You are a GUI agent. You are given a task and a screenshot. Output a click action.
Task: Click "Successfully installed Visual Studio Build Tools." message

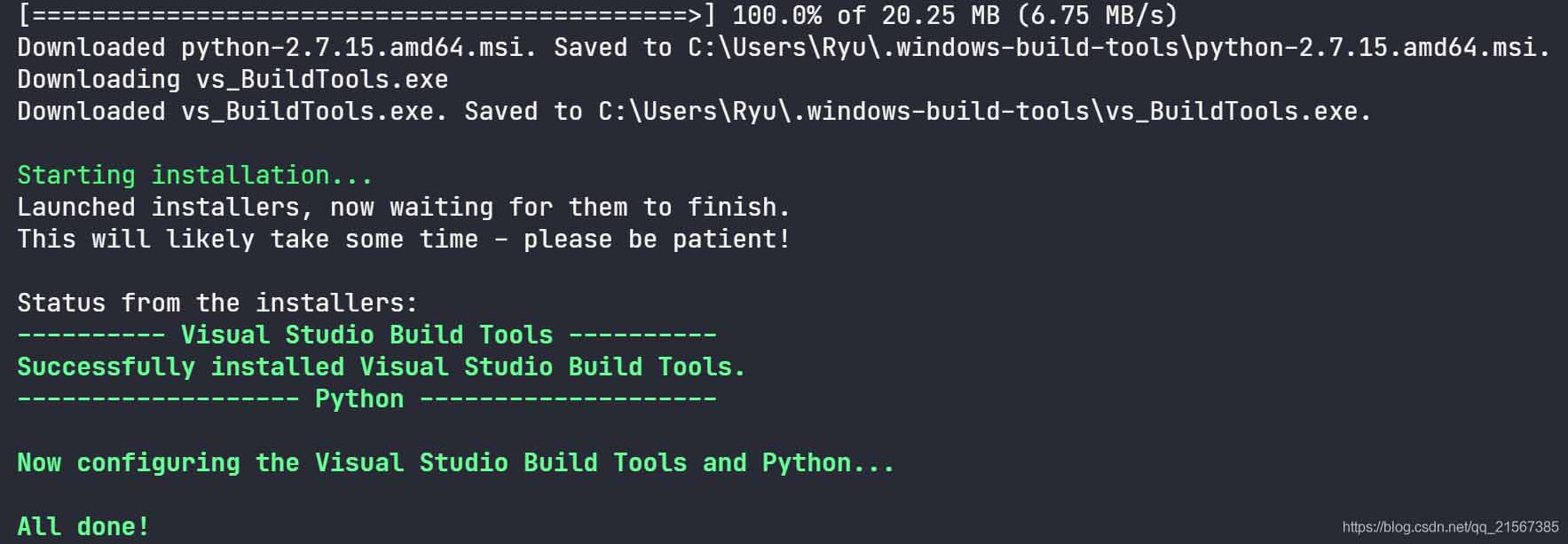coord(382,367)
